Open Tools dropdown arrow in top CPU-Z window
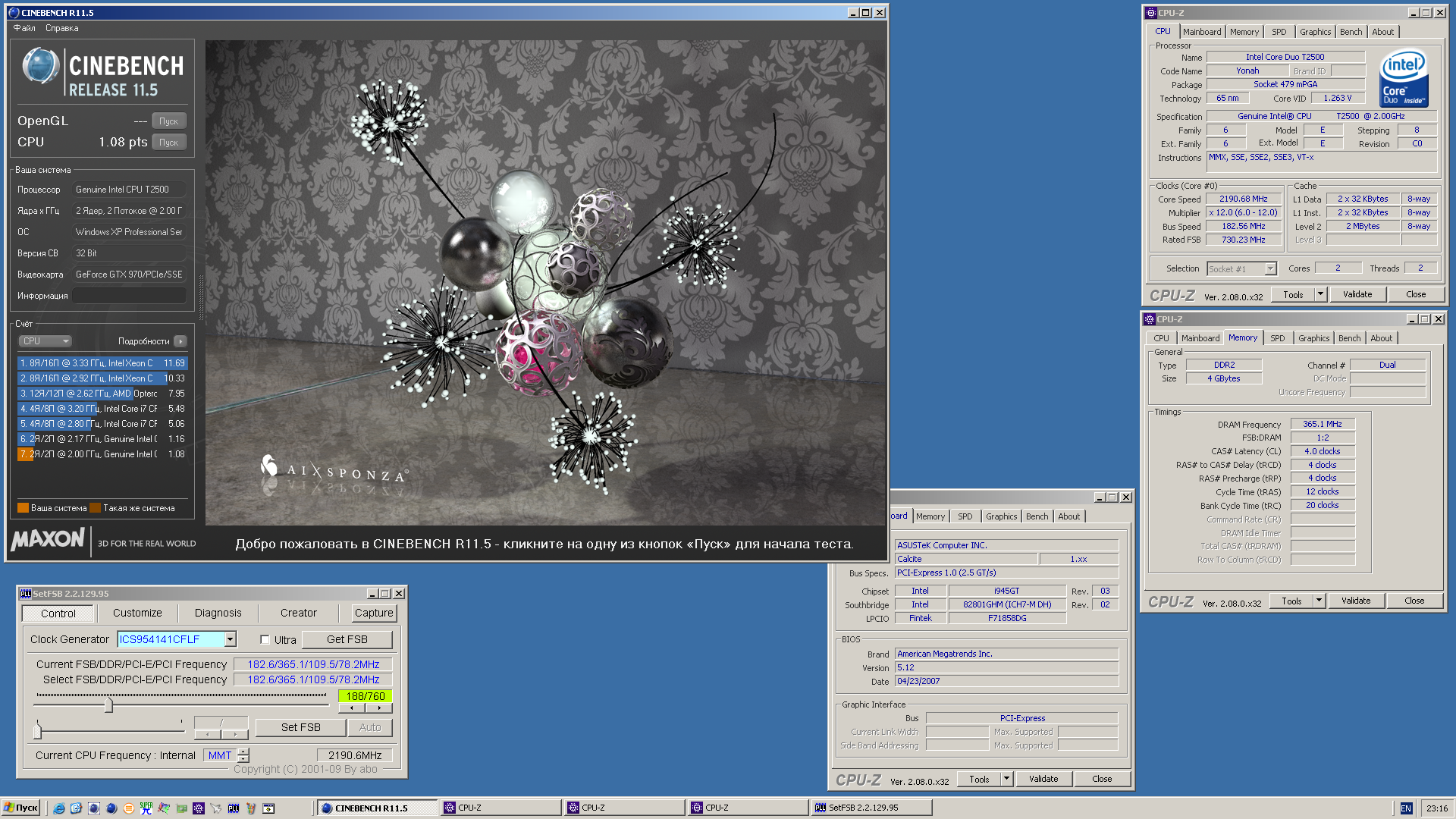Image resolution: width=1456 pixels, height=819 pixels. [x=1320, y=294]
